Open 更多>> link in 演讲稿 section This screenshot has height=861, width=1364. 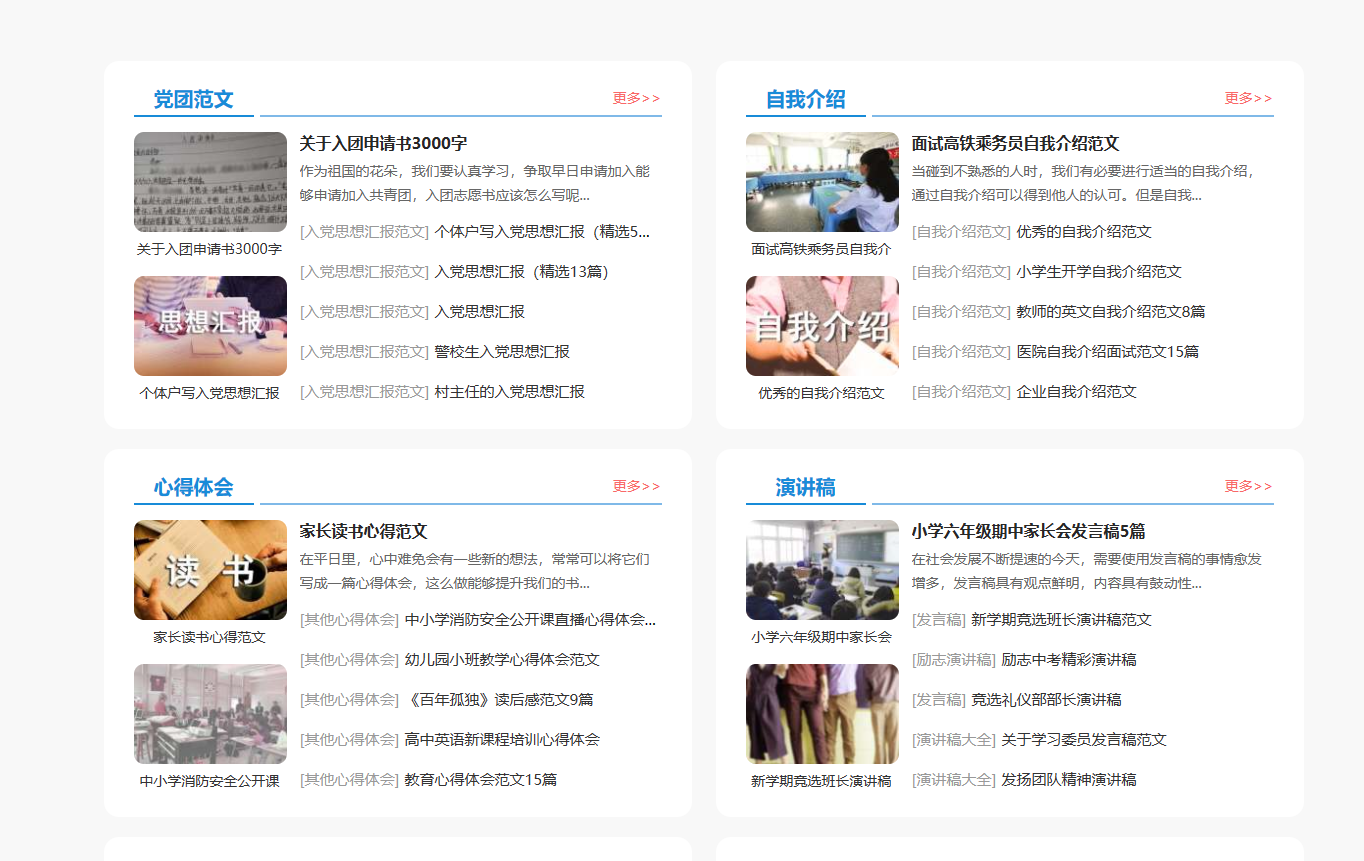(1248, 486)
